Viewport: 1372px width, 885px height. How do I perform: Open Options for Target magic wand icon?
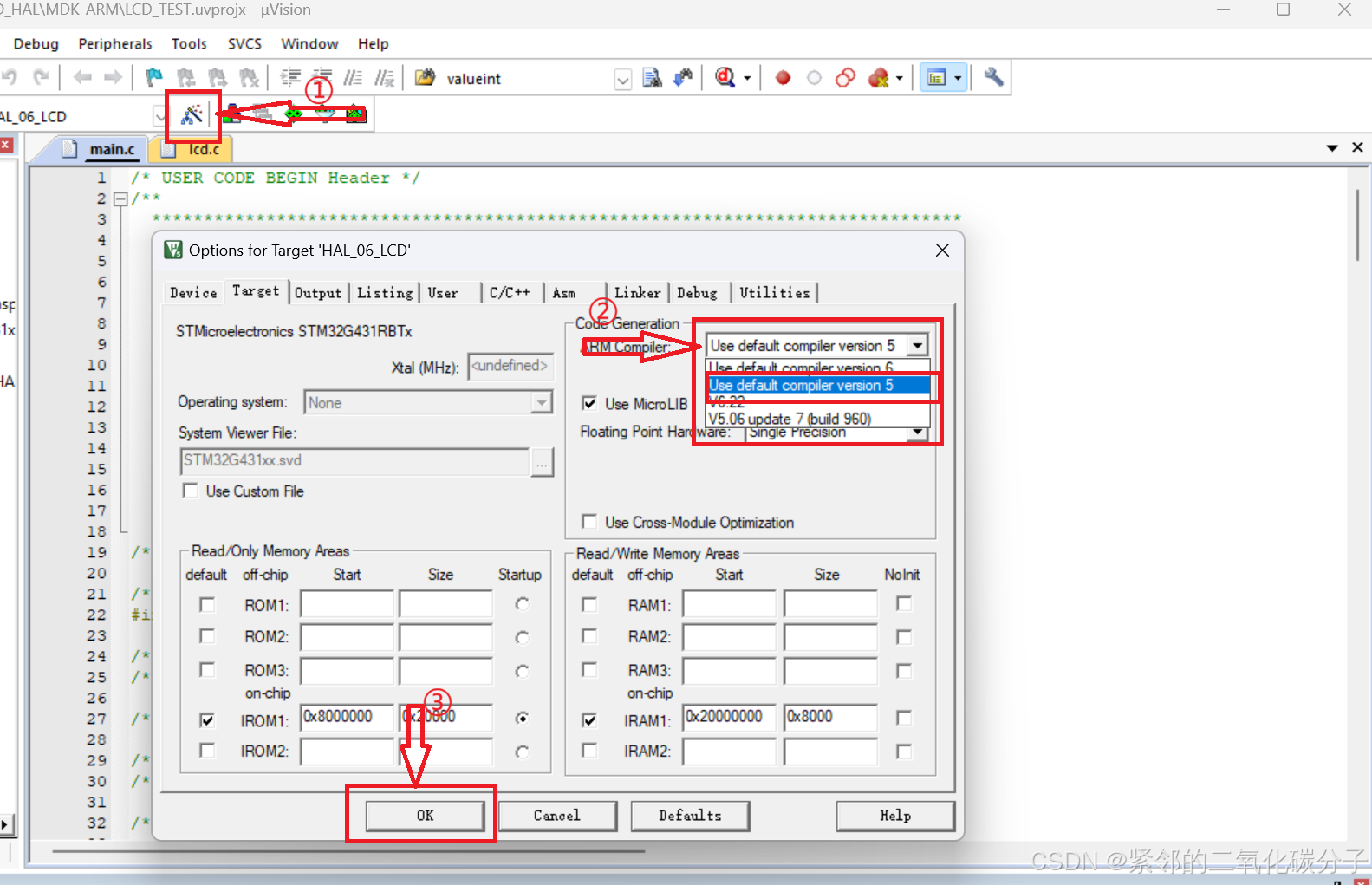pyautogui.click(x=192, y=114)
